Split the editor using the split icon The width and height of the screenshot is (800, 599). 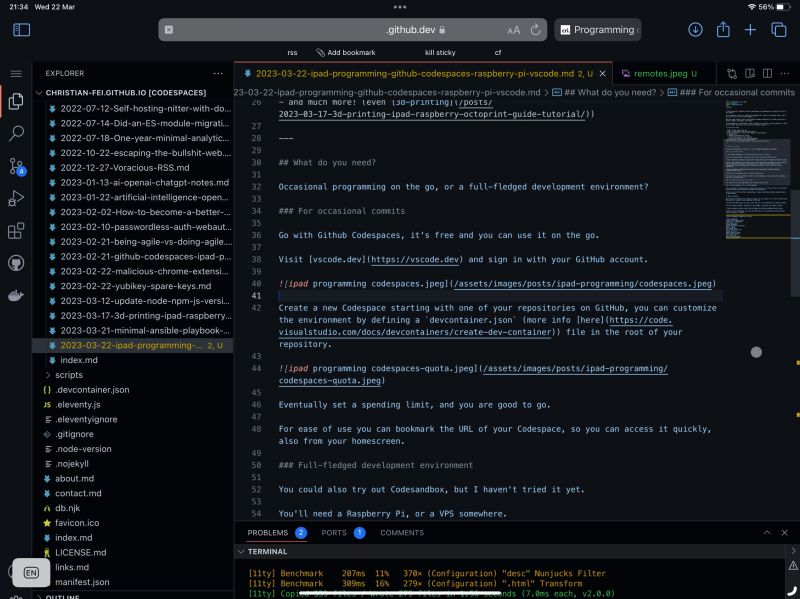click(x=767, y=73)
